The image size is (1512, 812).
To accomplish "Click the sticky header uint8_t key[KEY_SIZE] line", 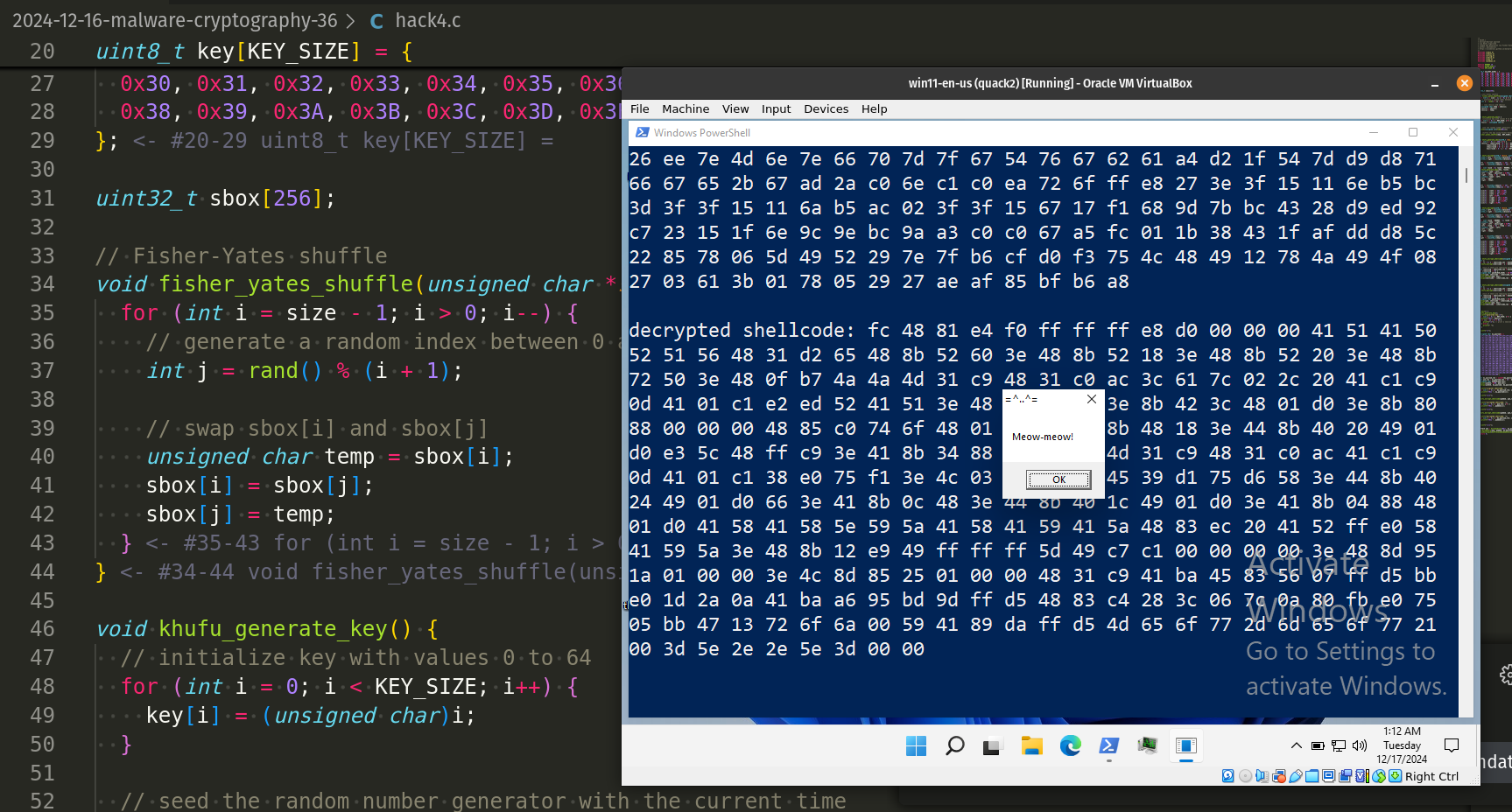I will [254, 52].
